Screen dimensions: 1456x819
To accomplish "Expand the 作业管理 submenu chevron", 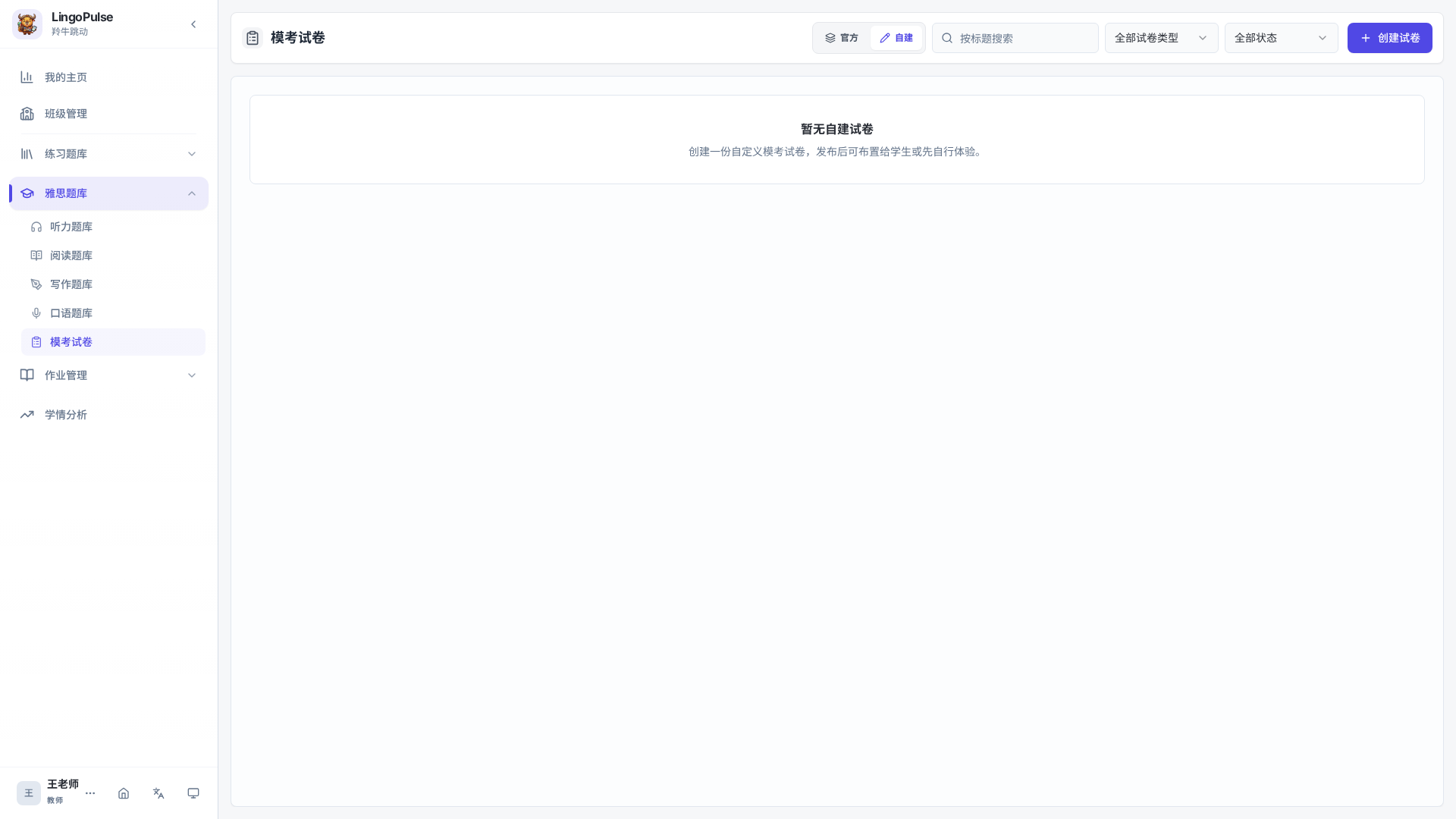I will coord(192,375).
